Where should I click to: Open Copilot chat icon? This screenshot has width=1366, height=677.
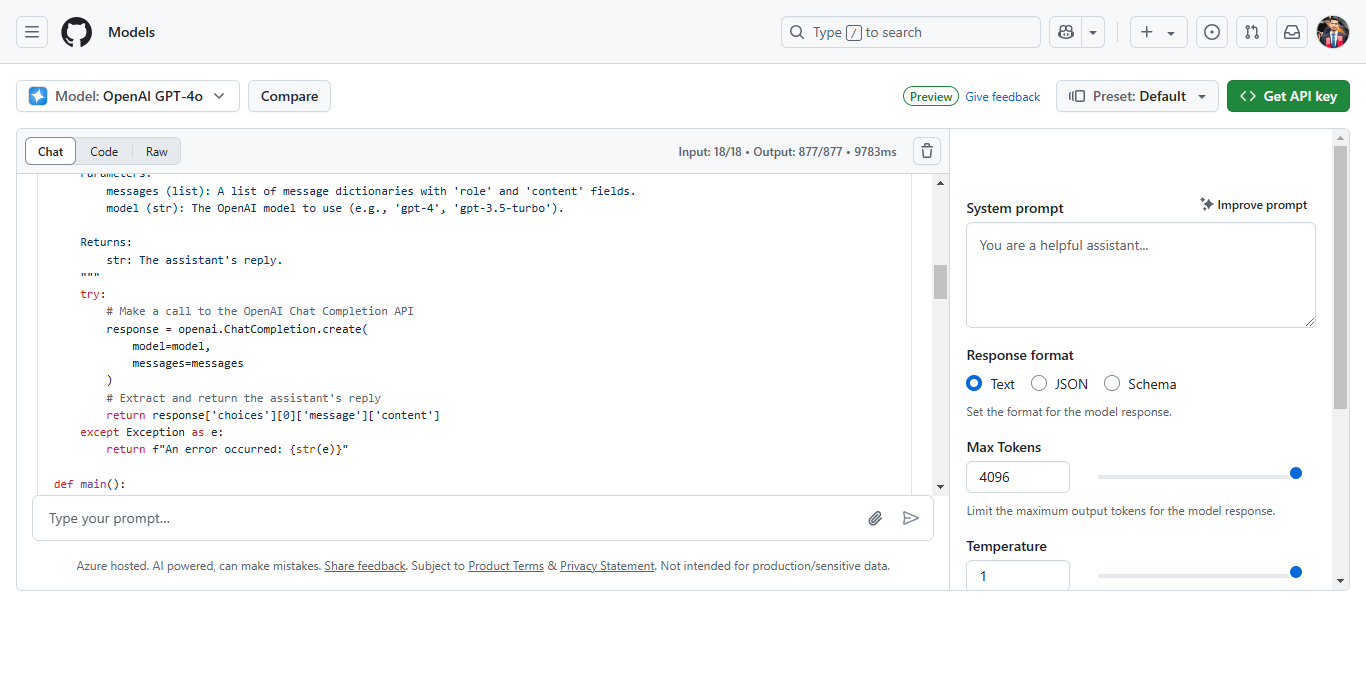click(x=1066, y=32)
